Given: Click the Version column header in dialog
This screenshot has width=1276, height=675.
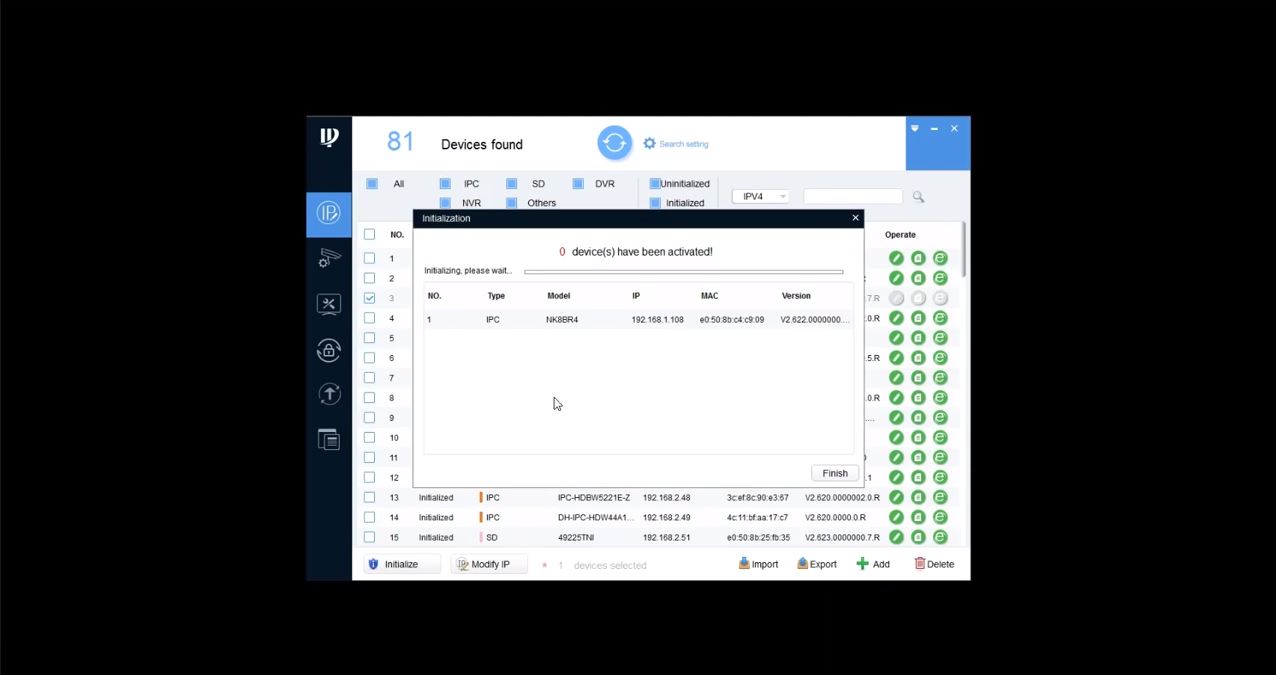Looking at the screenshot, I should tap(796, 296).
